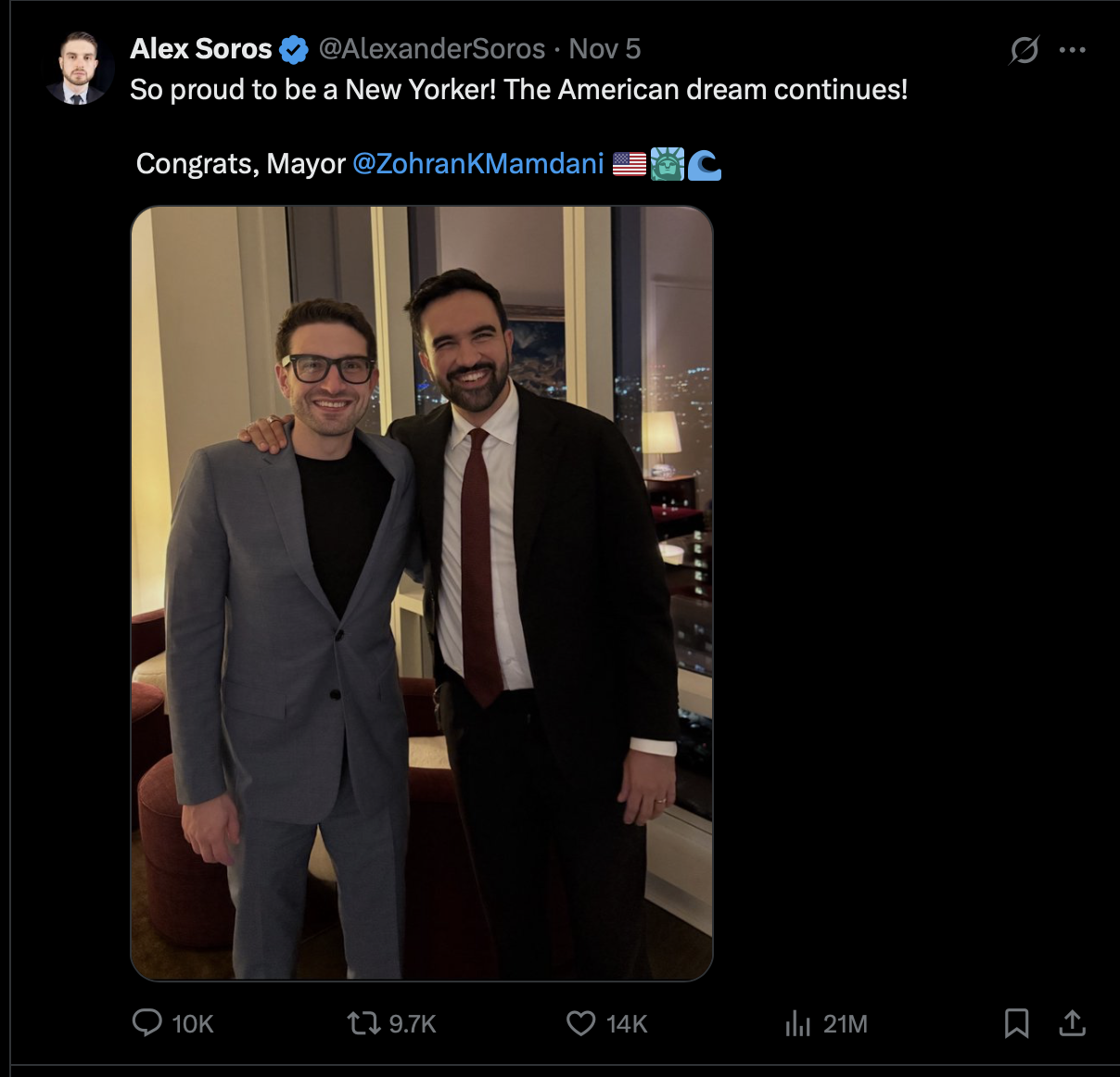The height and width of the screenshot is (1077, 1120).
Task: Enlarge the attached photo of two men
Action: pyautogui.click(x=422, y=593)
